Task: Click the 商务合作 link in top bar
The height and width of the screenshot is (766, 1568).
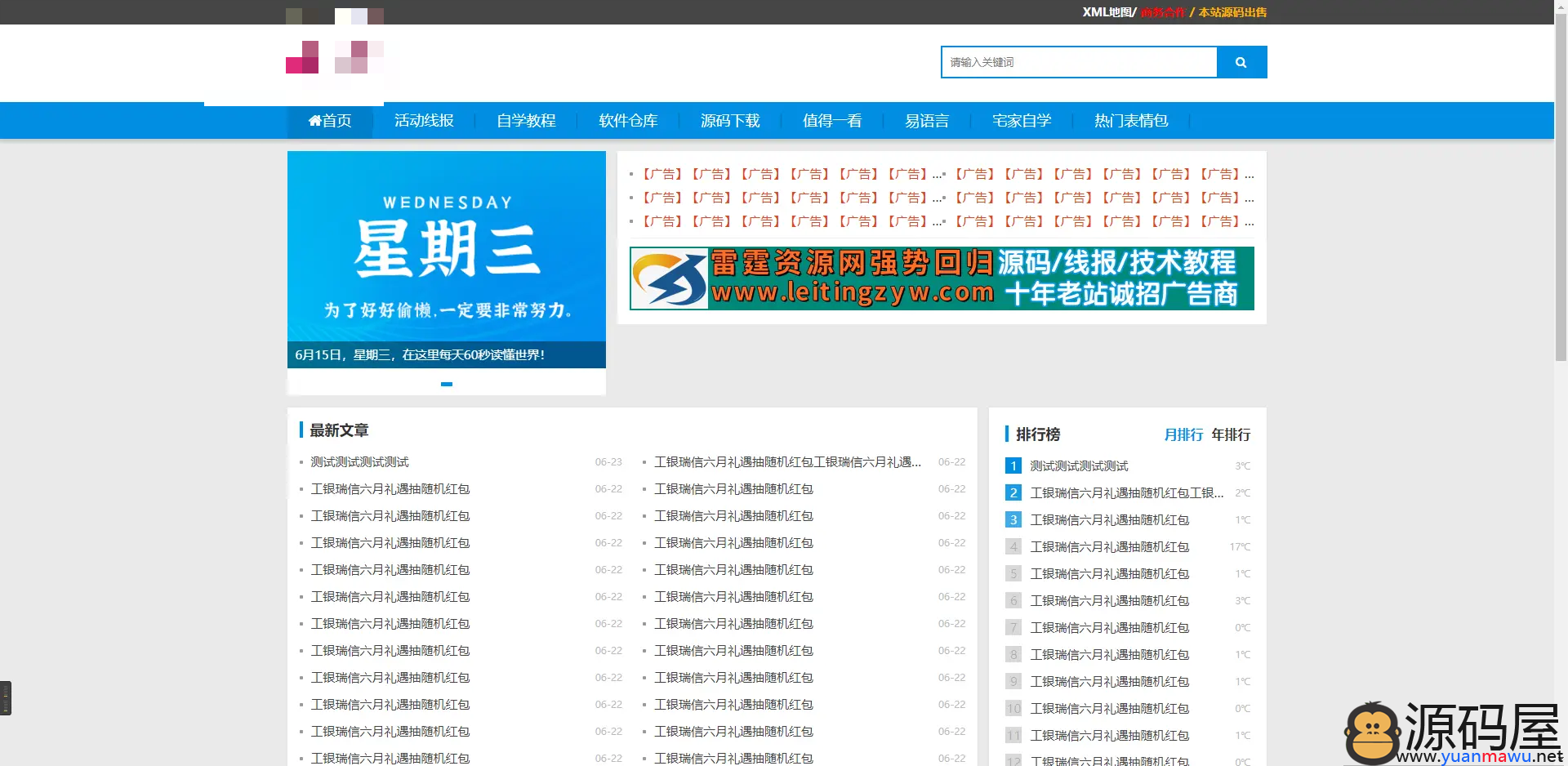Action: click(x=1163, y=12)
